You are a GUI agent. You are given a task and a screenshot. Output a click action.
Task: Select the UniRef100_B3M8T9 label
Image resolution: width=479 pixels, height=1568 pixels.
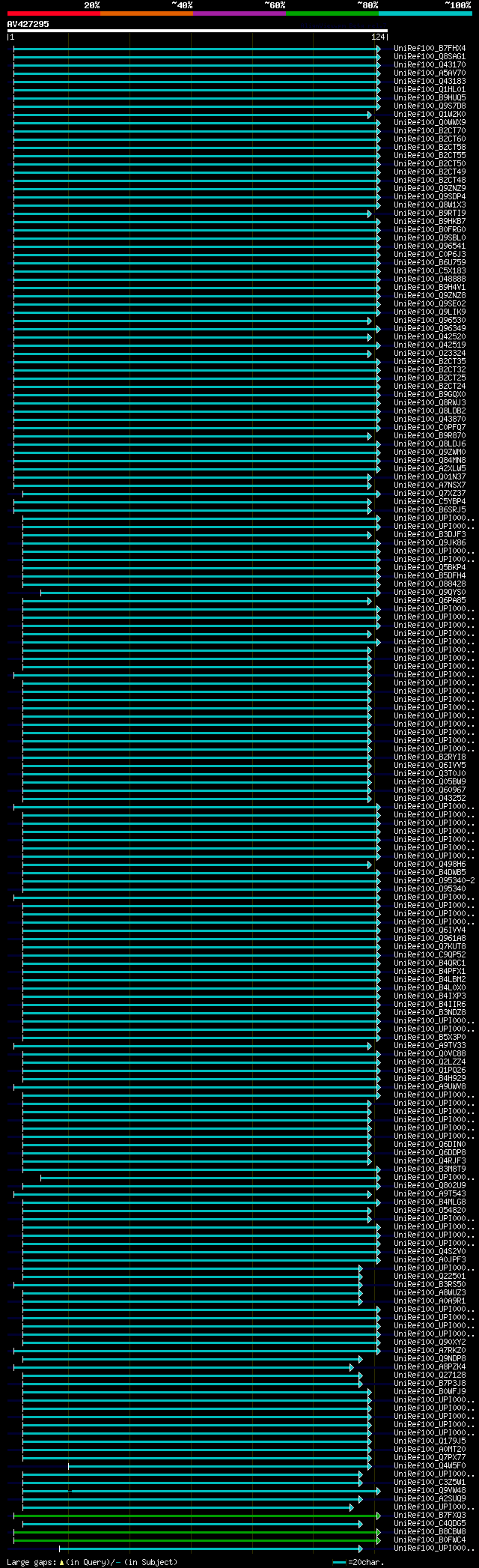(x=430, y=1169)
